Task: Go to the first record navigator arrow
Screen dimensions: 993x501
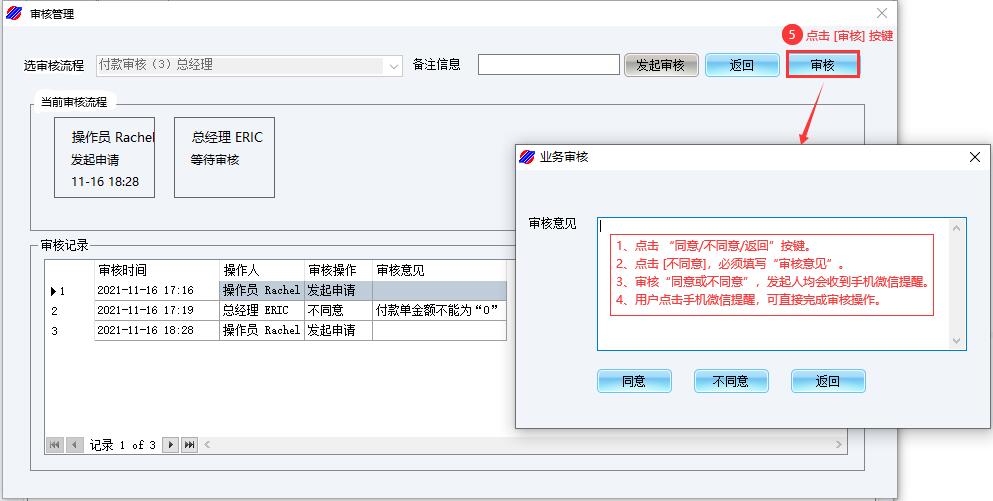Action: point(55,445)
